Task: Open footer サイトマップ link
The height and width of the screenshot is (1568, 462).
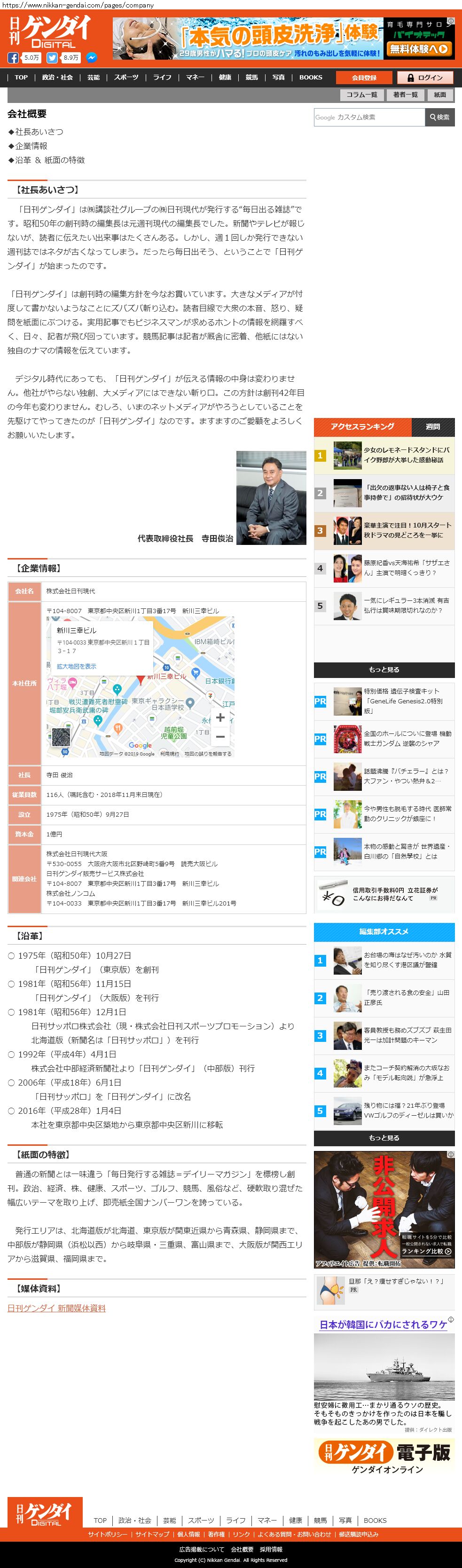Action: [x=152, y=1535]
